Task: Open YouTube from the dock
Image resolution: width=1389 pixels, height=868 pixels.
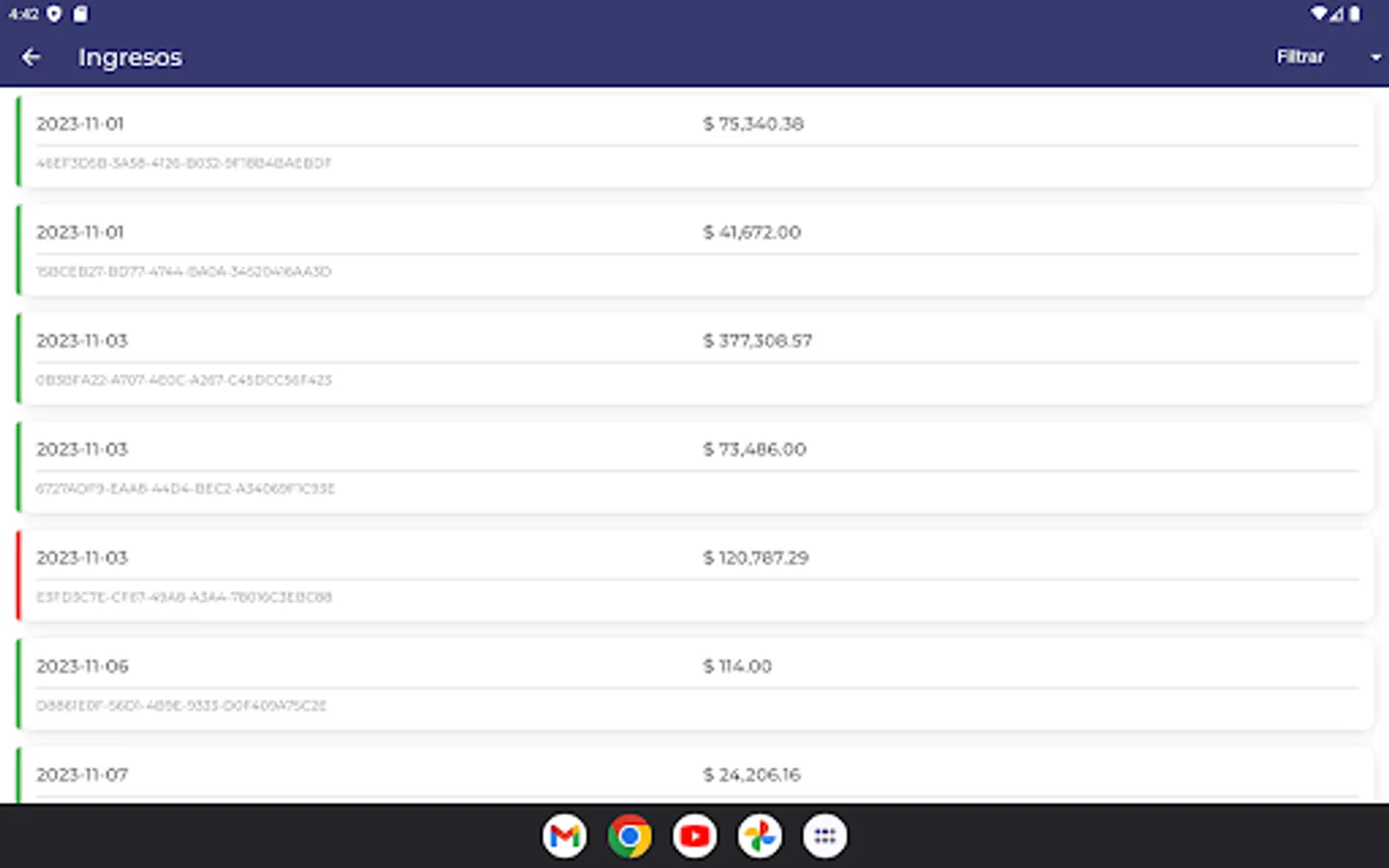Action: [x=694, y=835]
